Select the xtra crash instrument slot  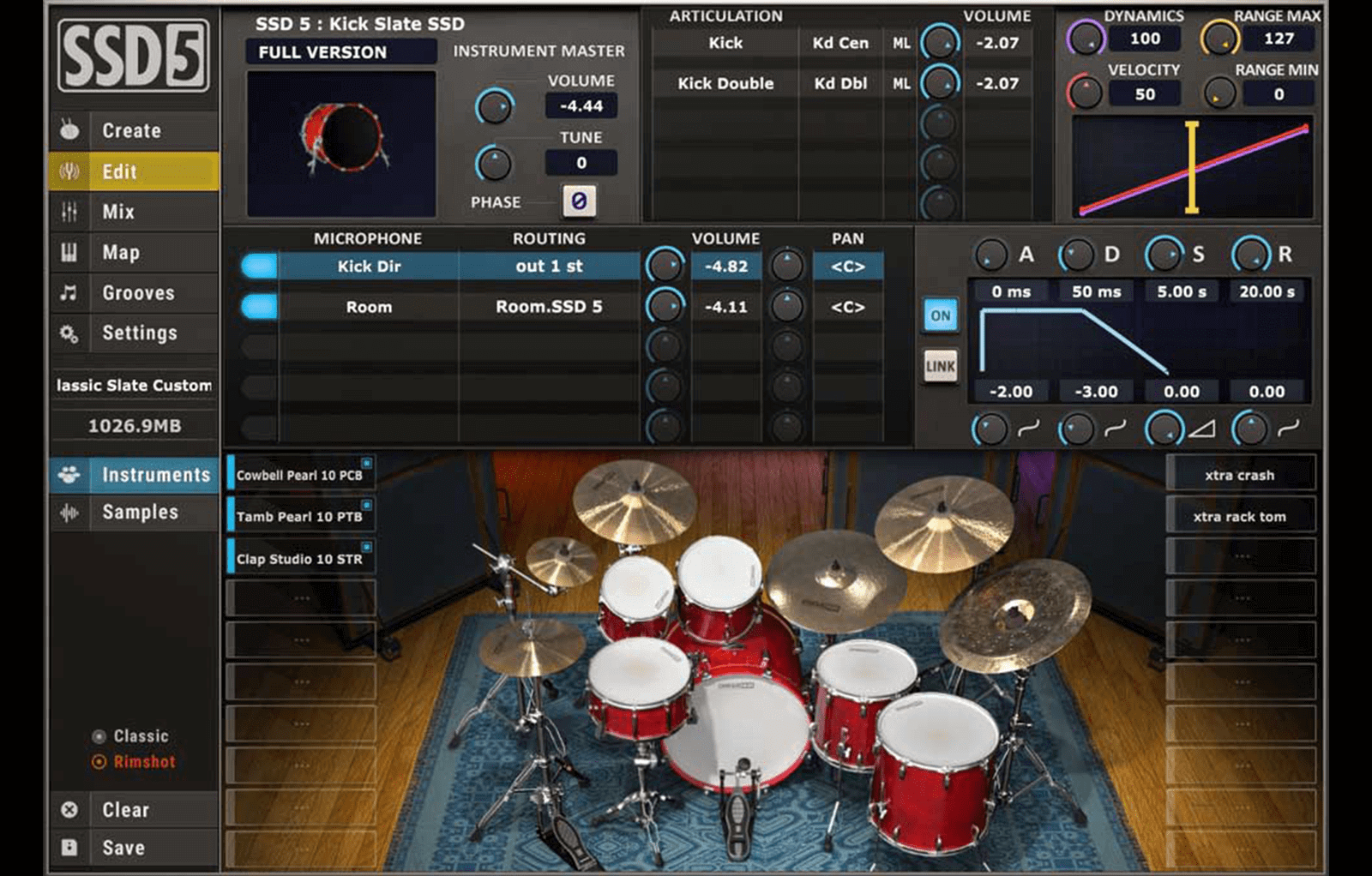coord(1242,474)
